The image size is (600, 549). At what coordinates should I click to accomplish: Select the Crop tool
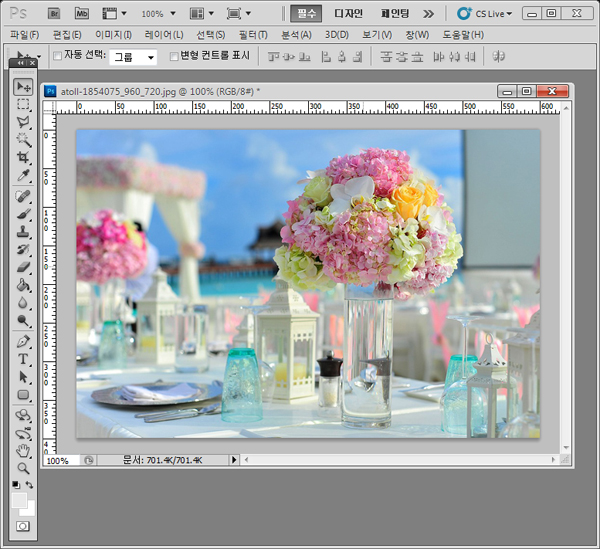(23, 158)
